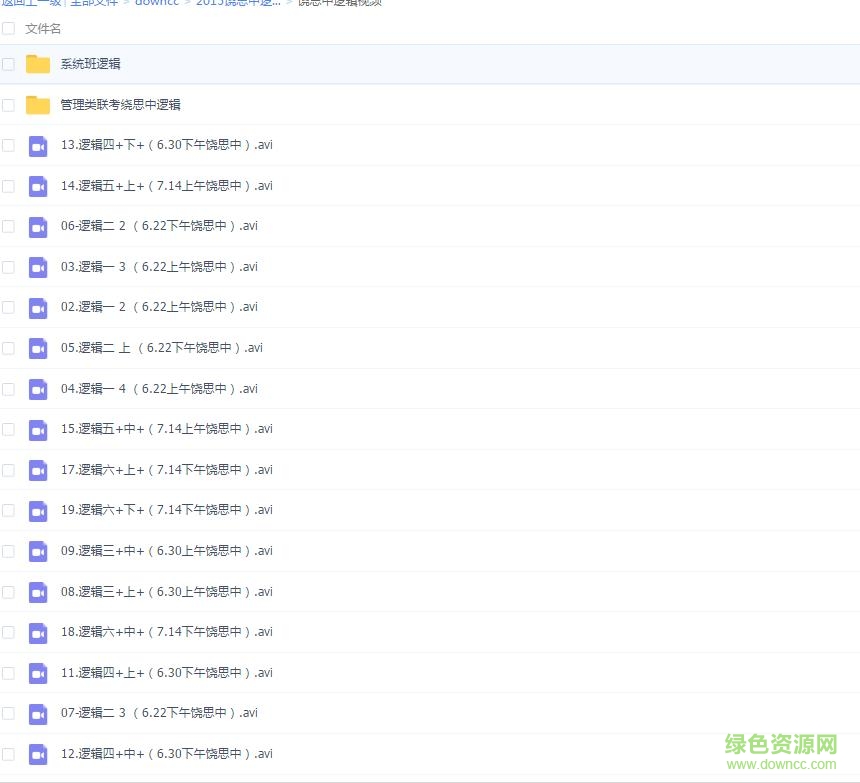Open the 系统班逻辑 folder icon
Screen dimensions: 860x783
(x=38, y=63)
